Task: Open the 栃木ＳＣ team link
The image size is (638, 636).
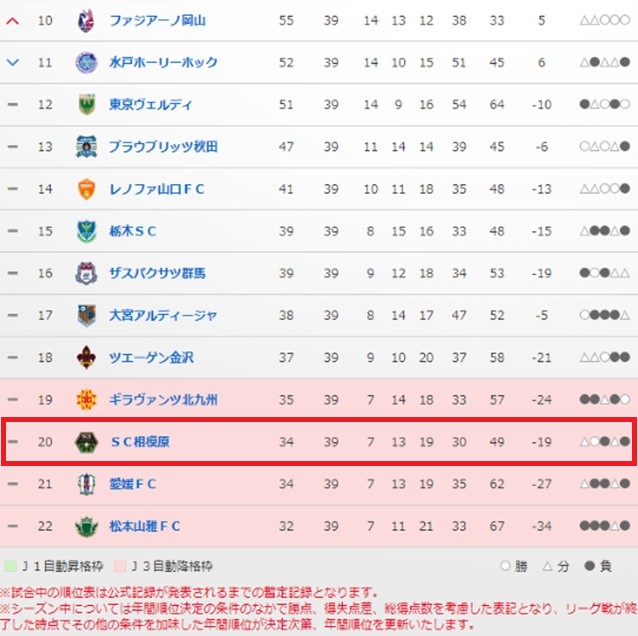Action: click(x=133, y=231)
